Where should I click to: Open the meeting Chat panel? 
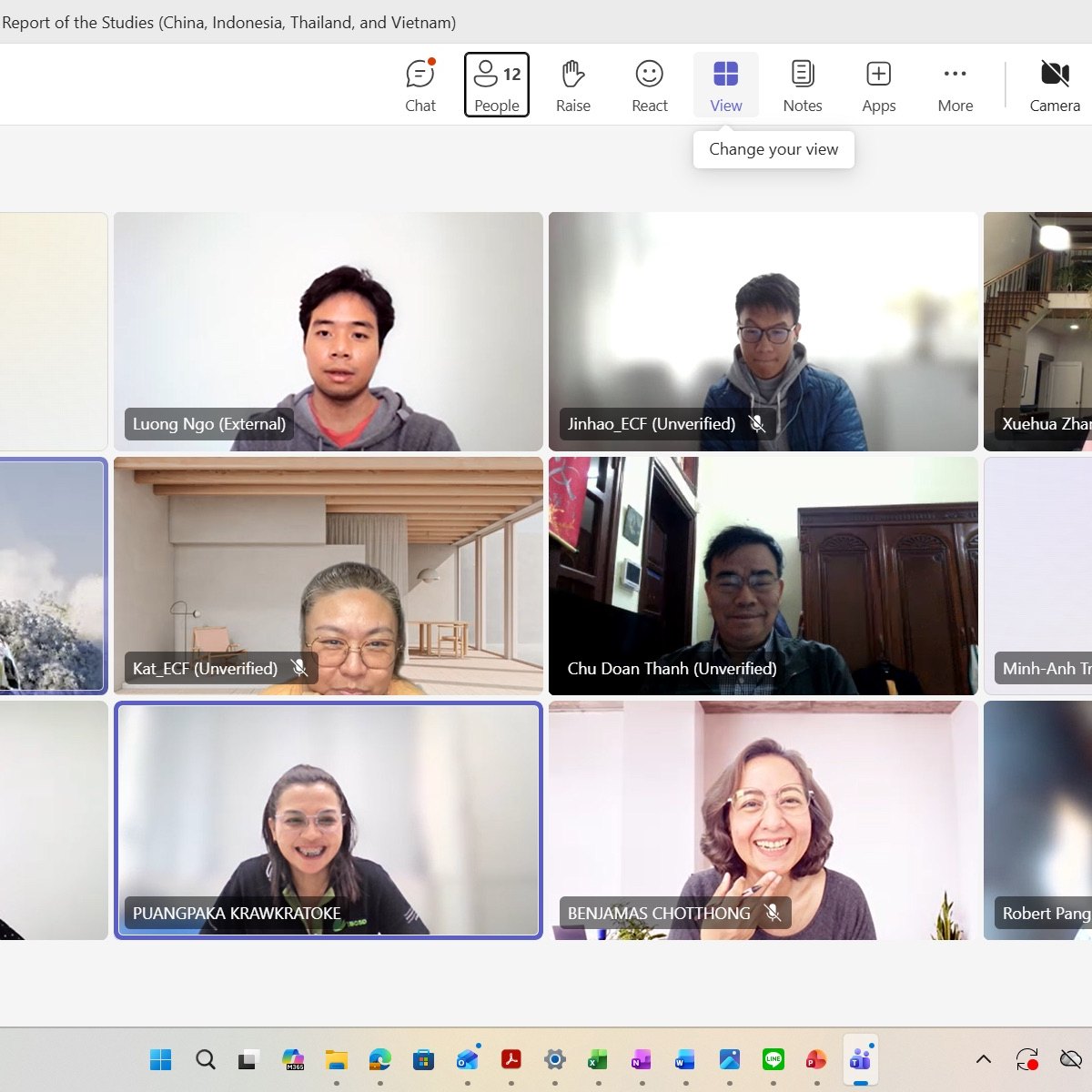[420, 86]
